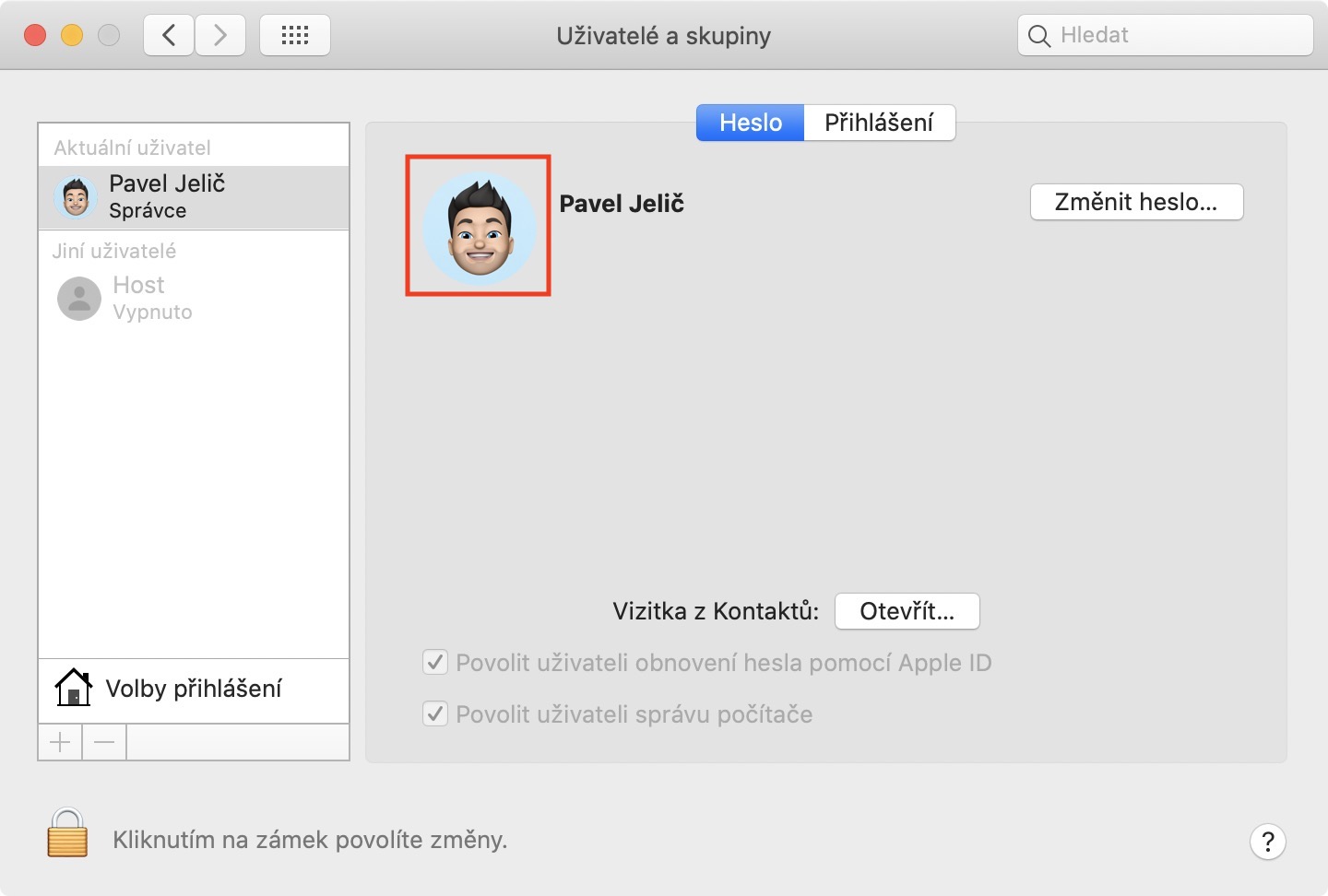Click the remove user minus button
This screenshot has height=896, width=1328.
tap(104, 742)
